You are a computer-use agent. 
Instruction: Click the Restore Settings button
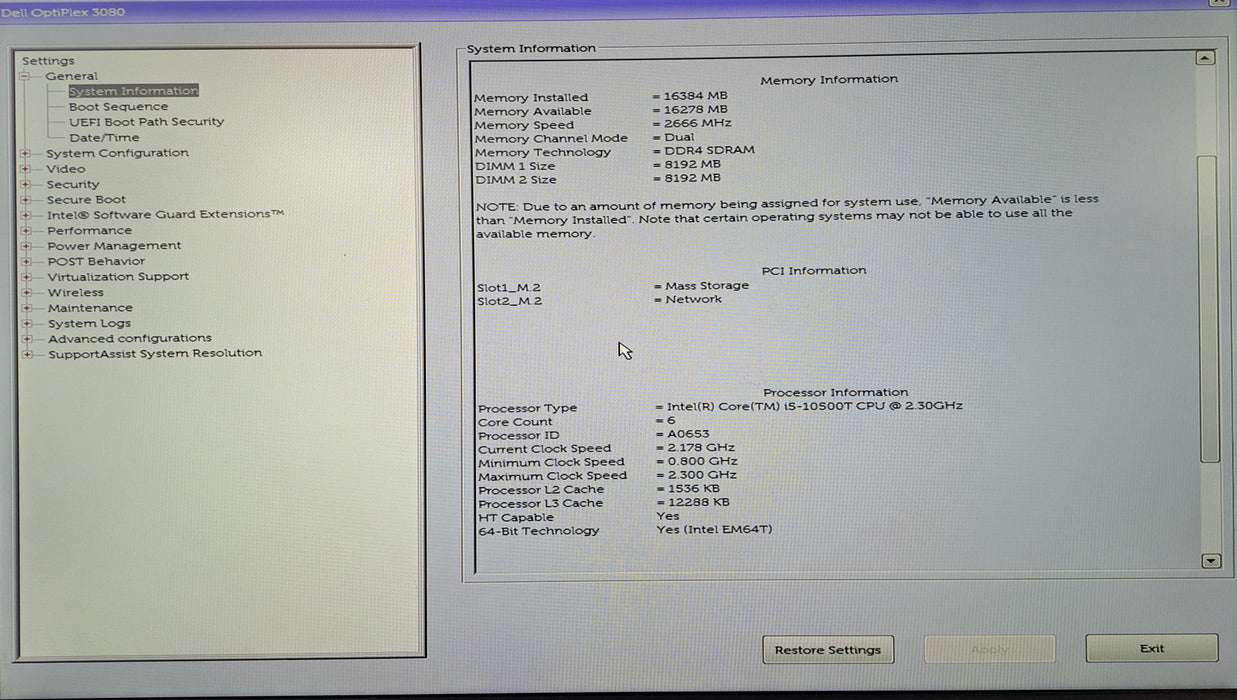click(x=828, y=650)
